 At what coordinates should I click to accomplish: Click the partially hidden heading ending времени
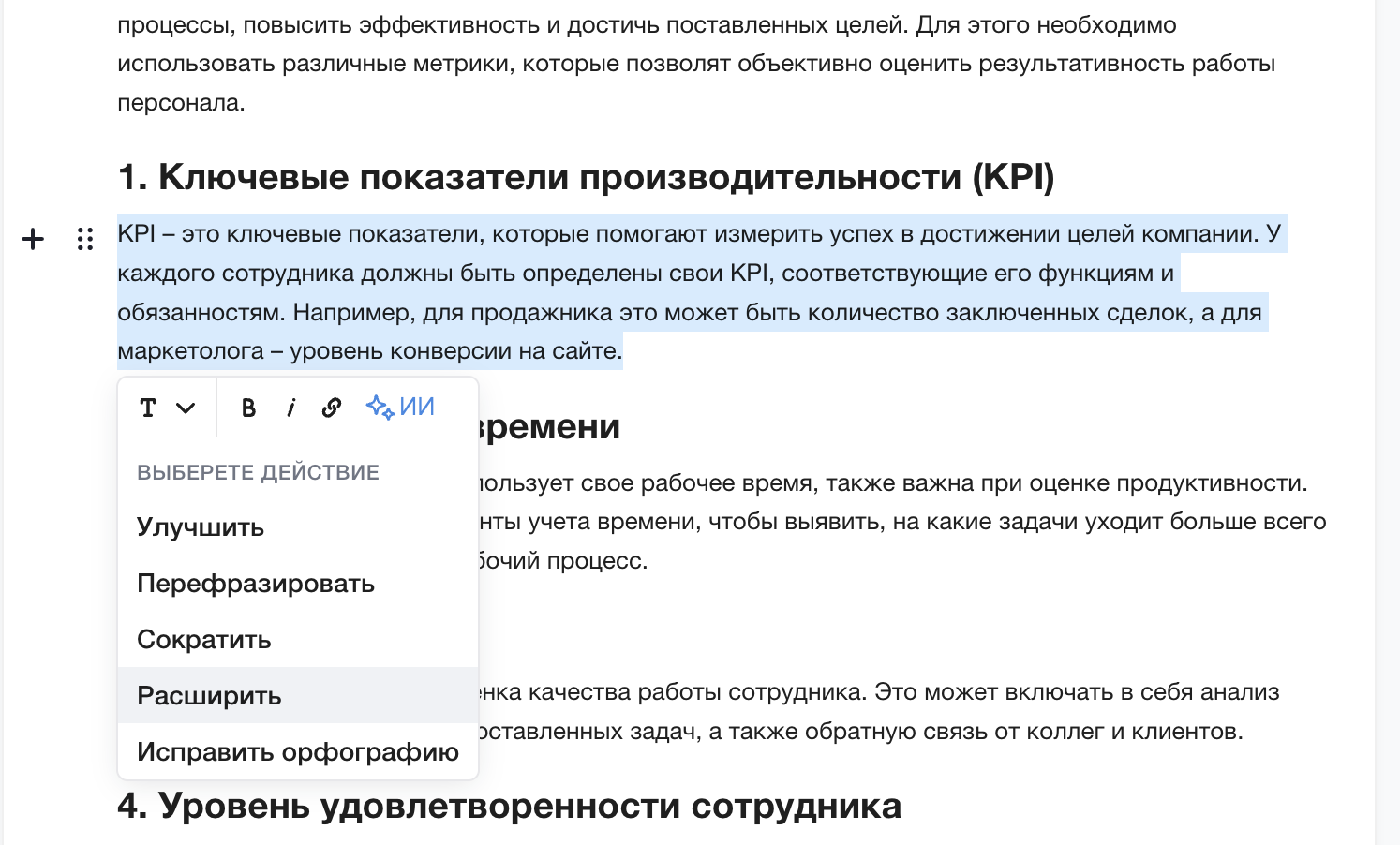coord(550,426)
